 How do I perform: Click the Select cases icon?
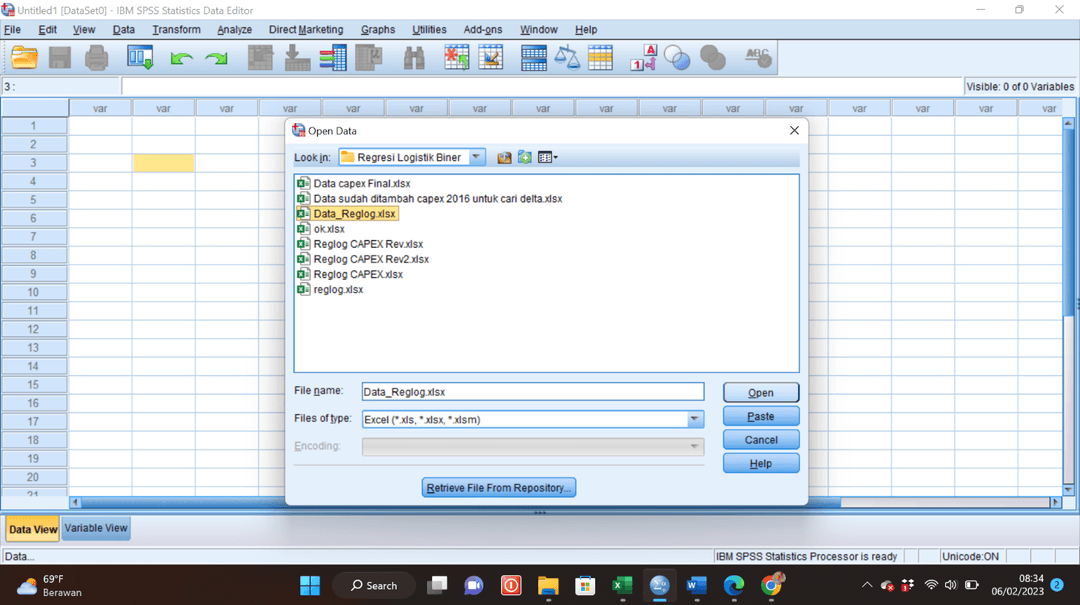coord(601,58)
